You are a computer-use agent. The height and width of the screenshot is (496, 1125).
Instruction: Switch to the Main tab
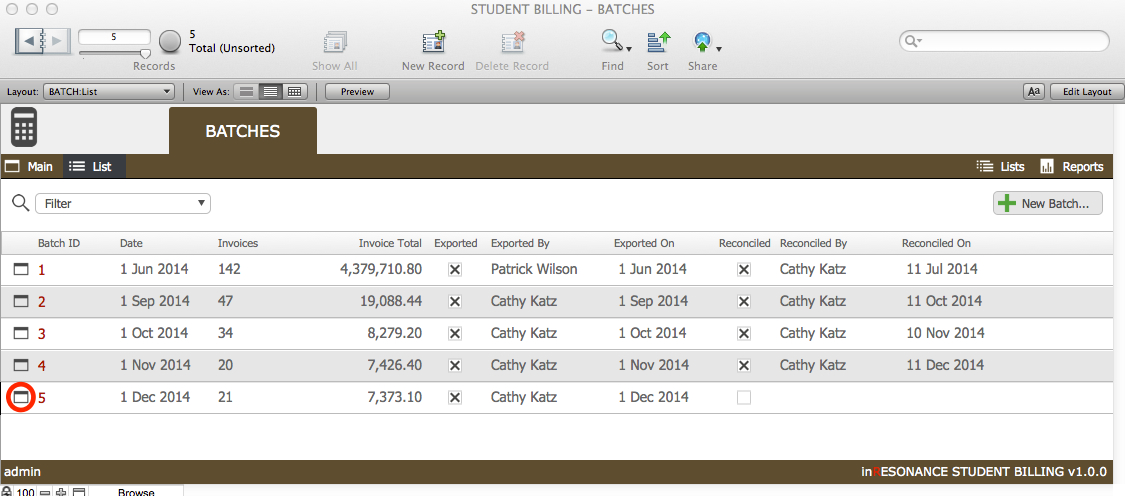tap(29, 167)
